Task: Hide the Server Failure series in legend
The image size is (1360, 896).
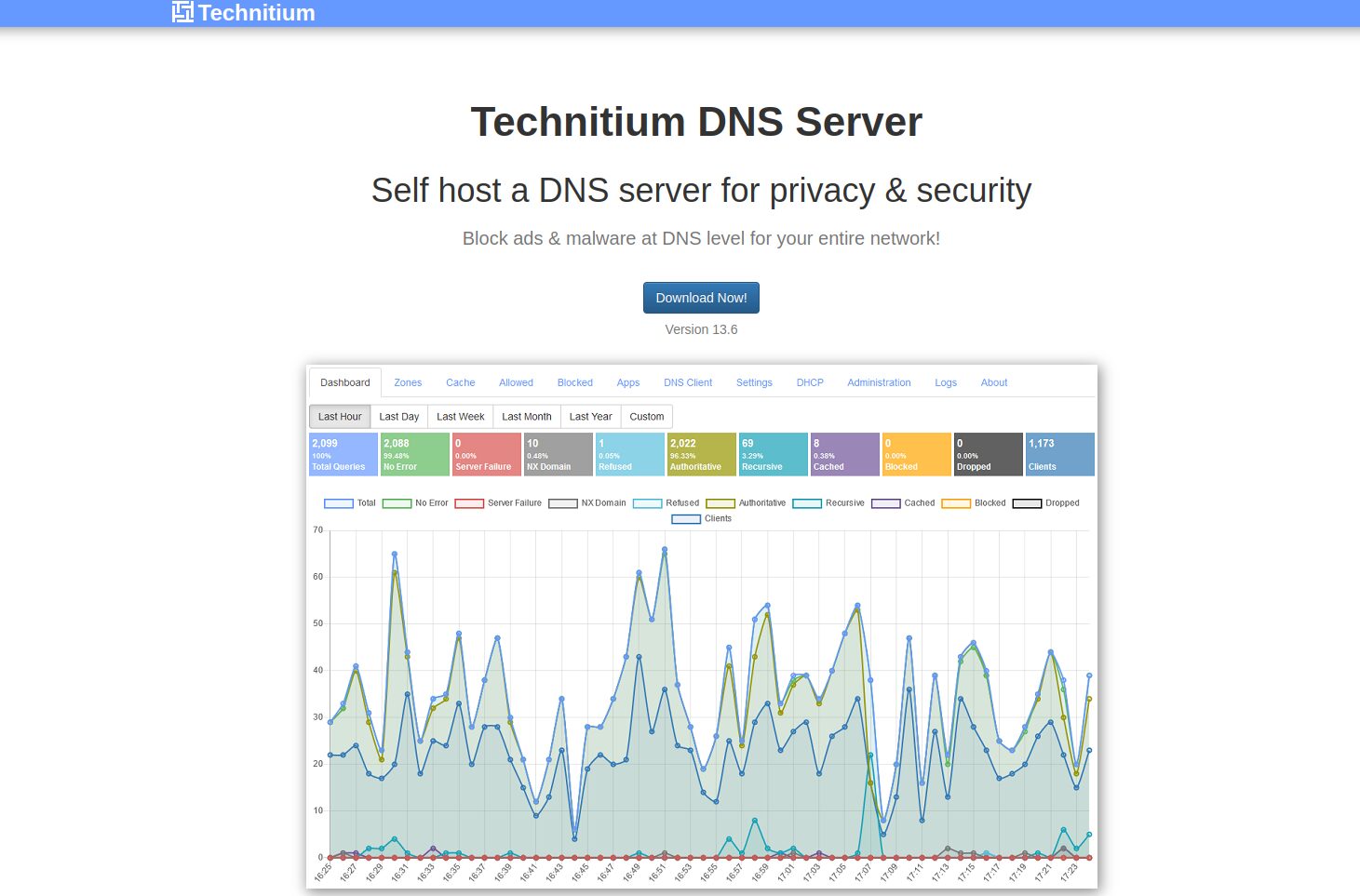Action: pyautogui.click(x=469, y=503)
